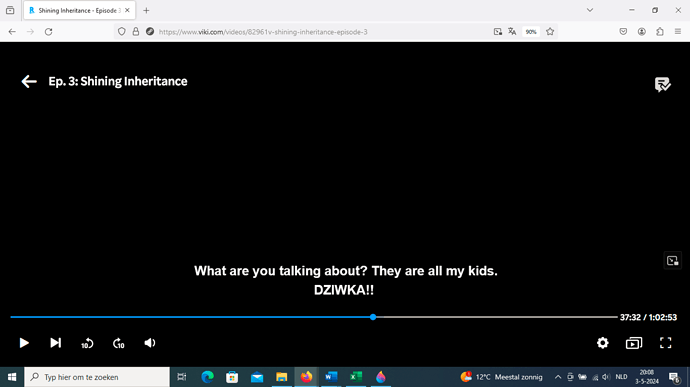
Task: Open system volume control in tray
Action: (606, 377)
